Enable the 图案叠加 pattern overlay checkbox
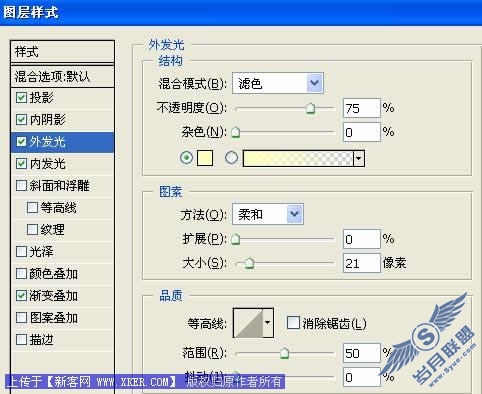Screen dimensions: 482x394 point(21,318)
